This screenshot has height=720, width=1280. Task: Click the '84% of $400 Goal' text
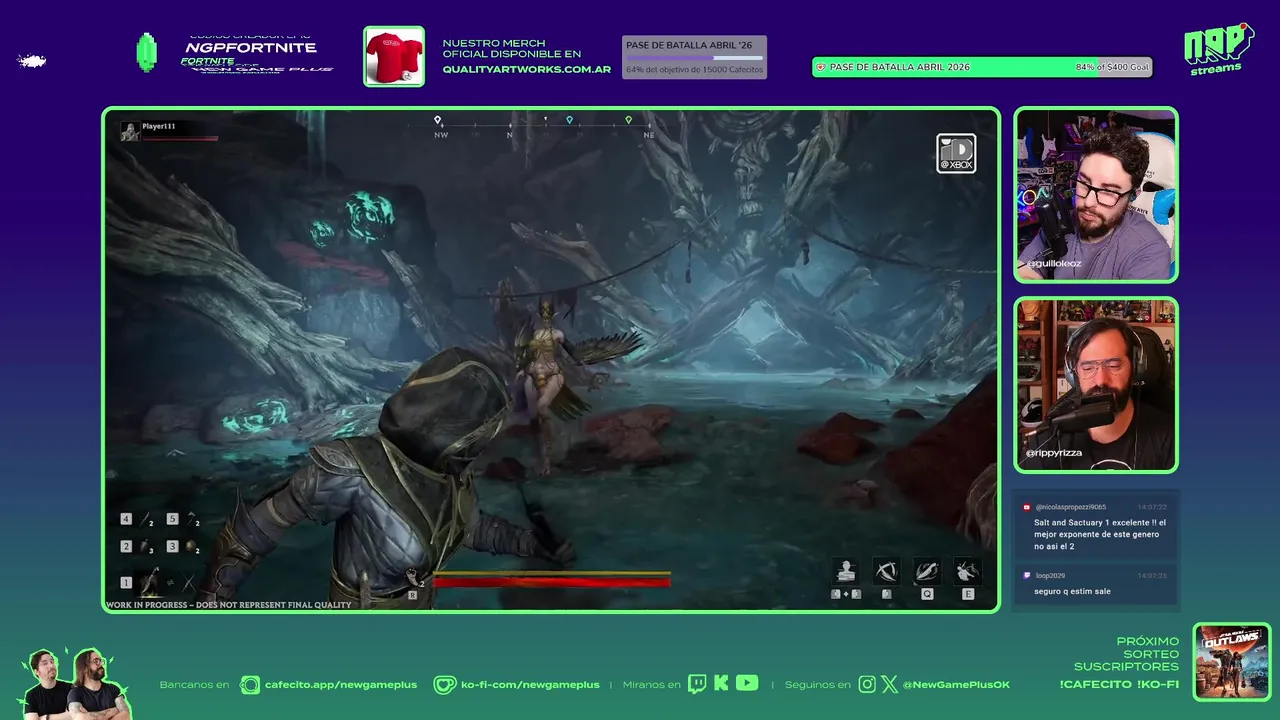[1113, 67]
